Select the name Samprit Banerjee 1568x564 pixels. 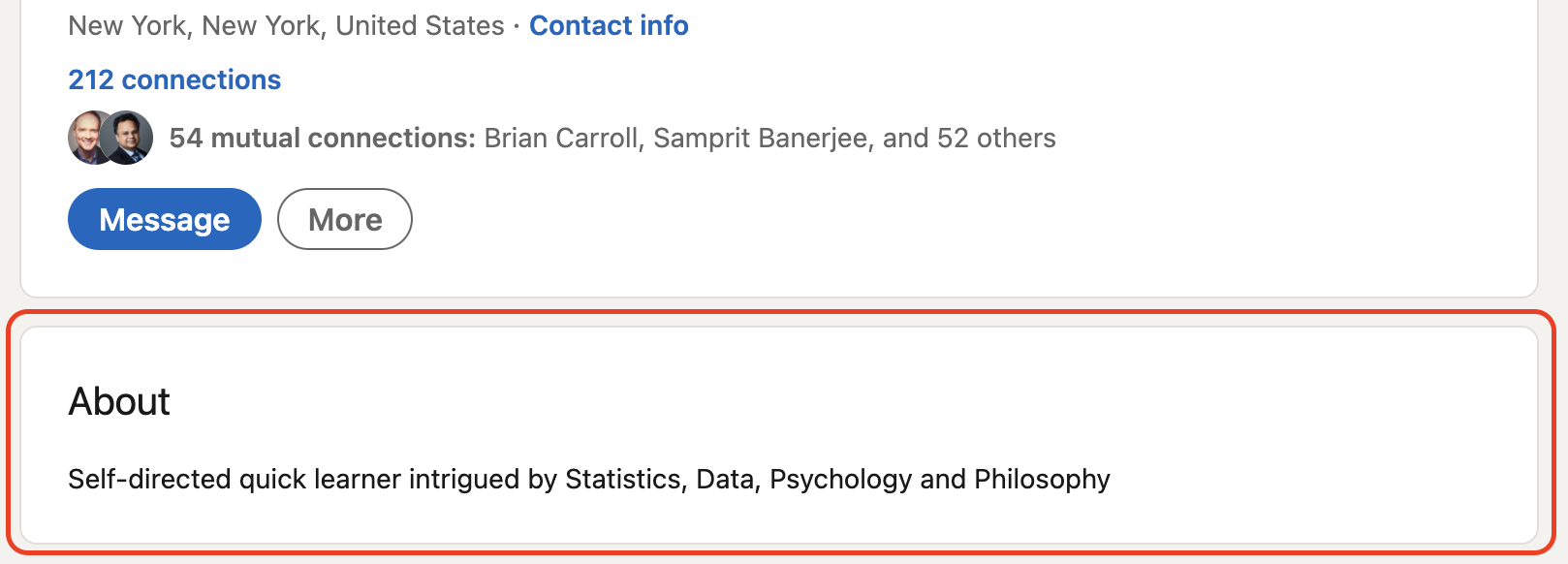click(761, 138)
